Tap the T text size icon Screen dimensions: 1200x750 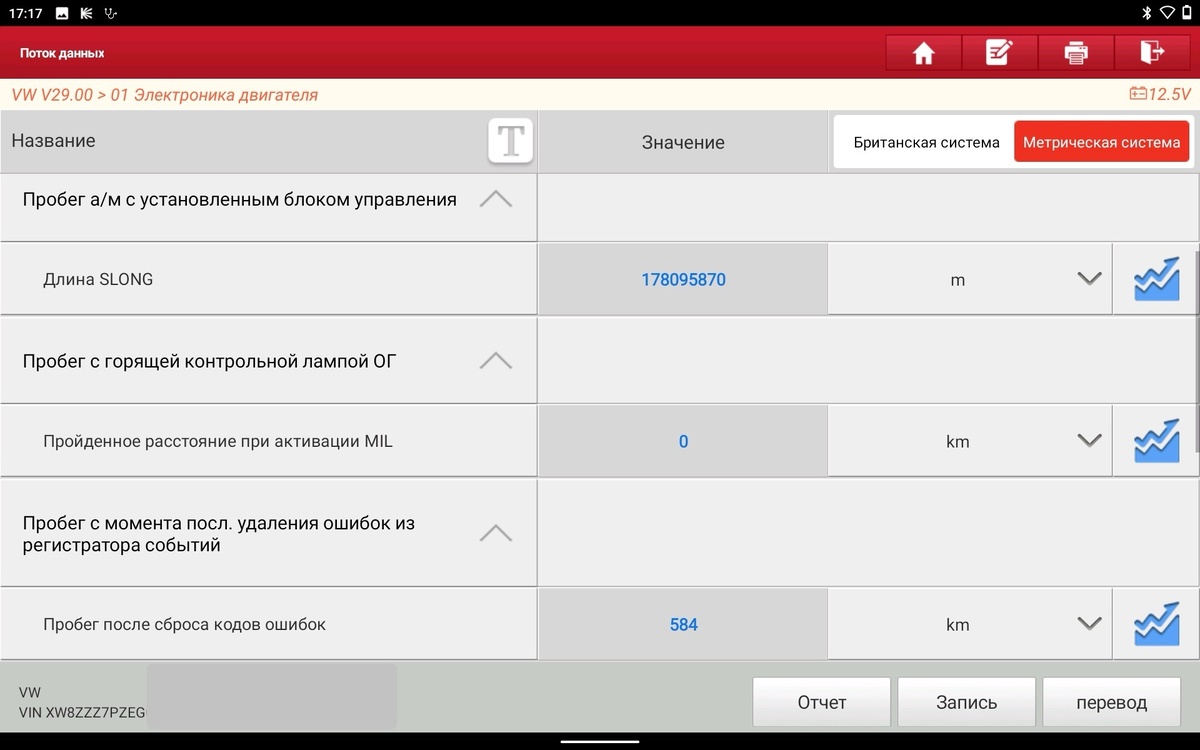[x=510, y=141]
